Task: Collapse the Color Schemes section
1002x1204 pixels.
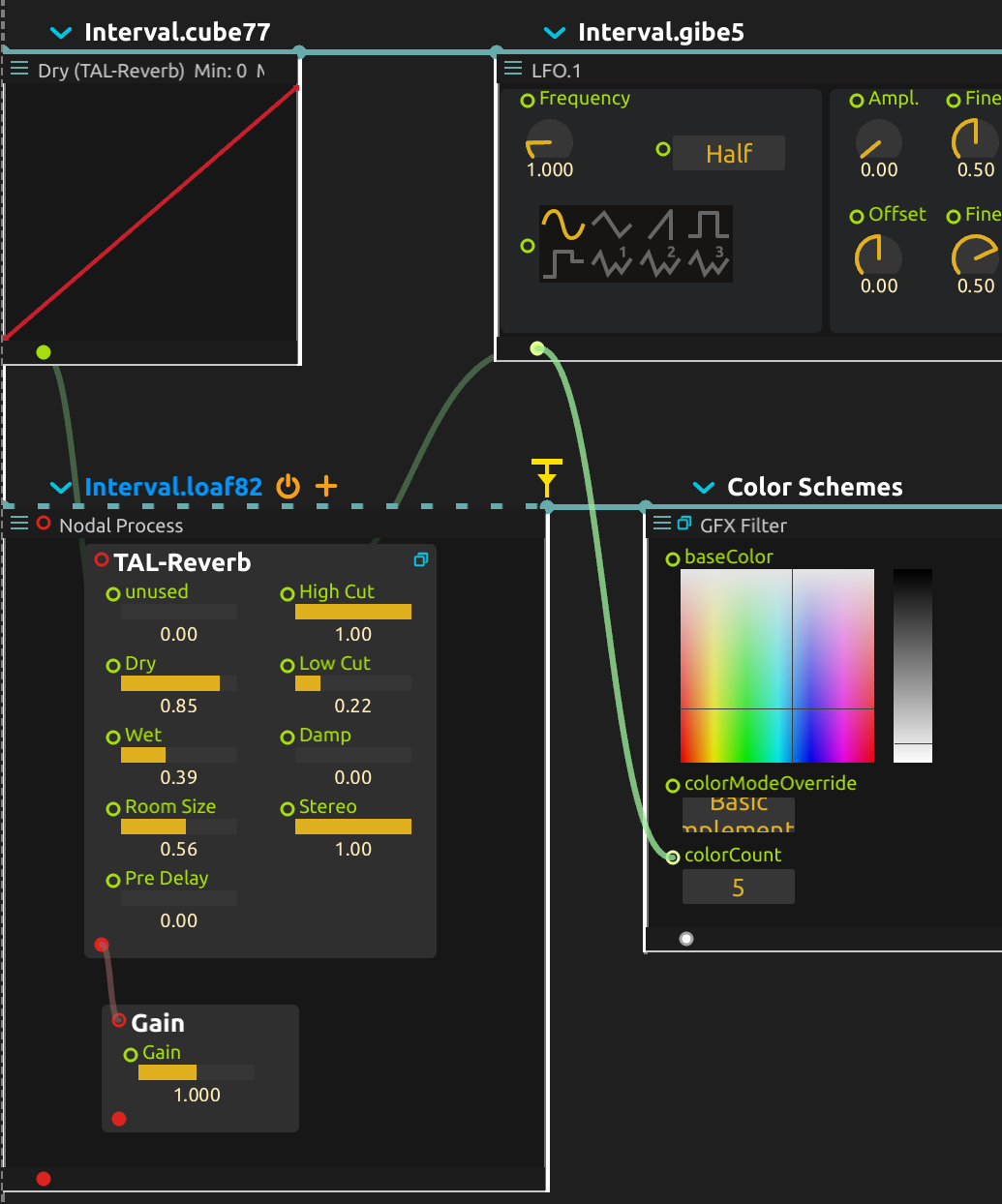Action: click(704, 487)
